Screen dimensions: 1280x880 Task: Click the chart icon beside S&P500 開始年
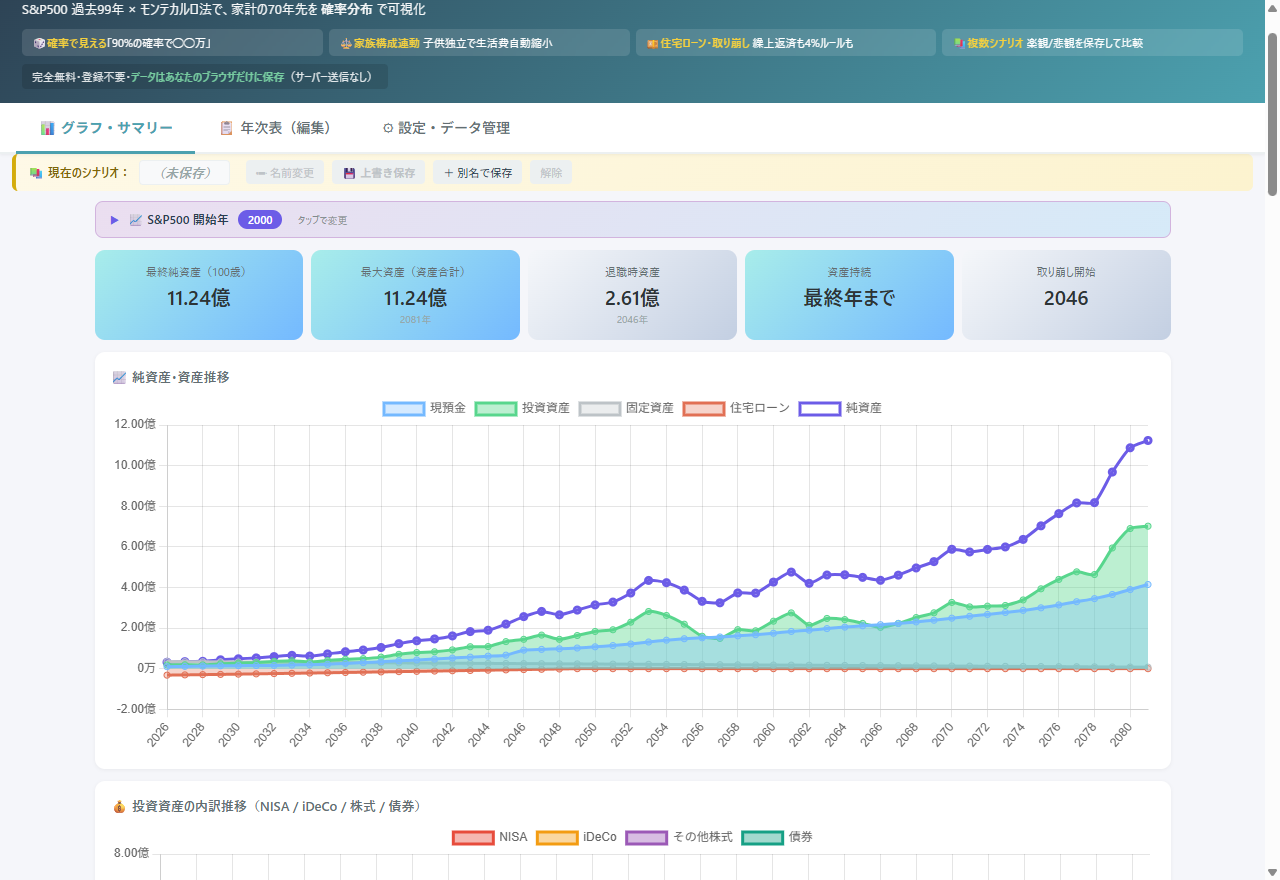(136, 220)
